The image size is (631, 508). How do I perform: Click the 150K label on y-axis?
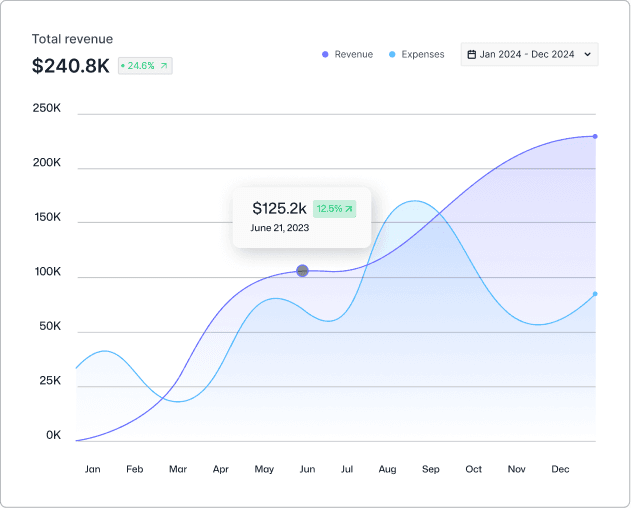46,218
